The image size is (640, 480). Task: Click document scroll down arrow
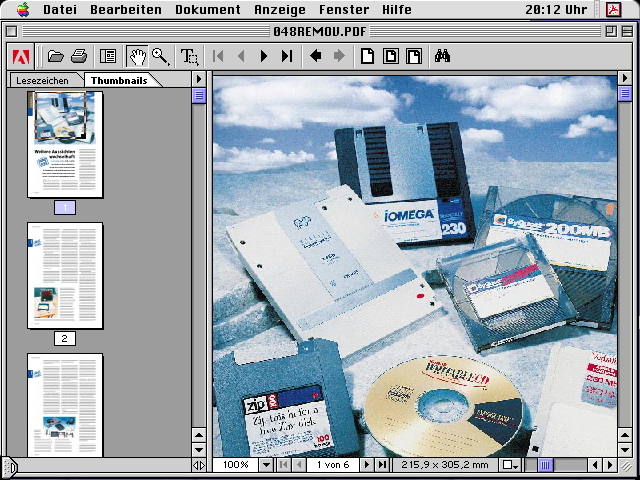625,450
